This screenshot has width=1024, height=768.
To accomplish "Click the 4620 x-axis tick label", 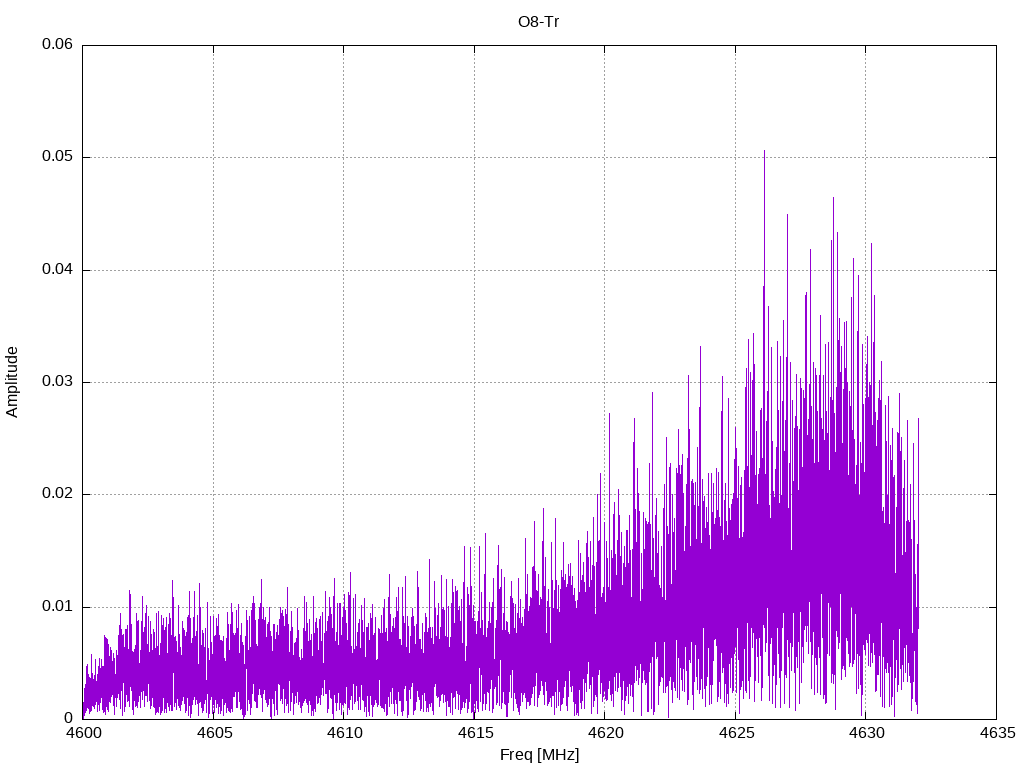I will click(x=605, y=733).
